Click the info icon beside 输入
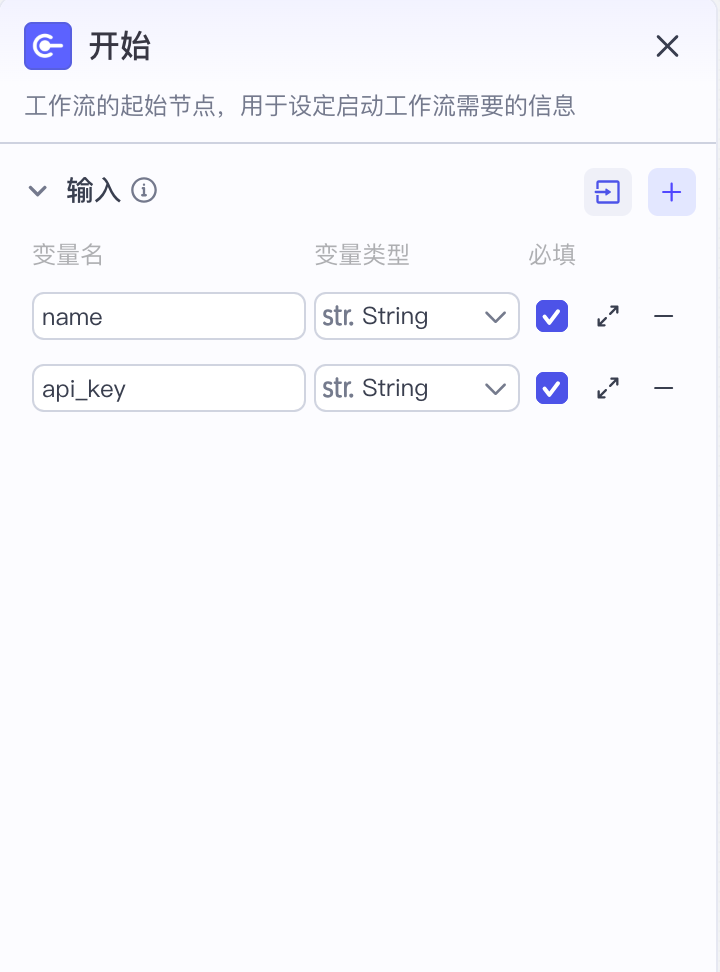 click(x=145, y=190)
